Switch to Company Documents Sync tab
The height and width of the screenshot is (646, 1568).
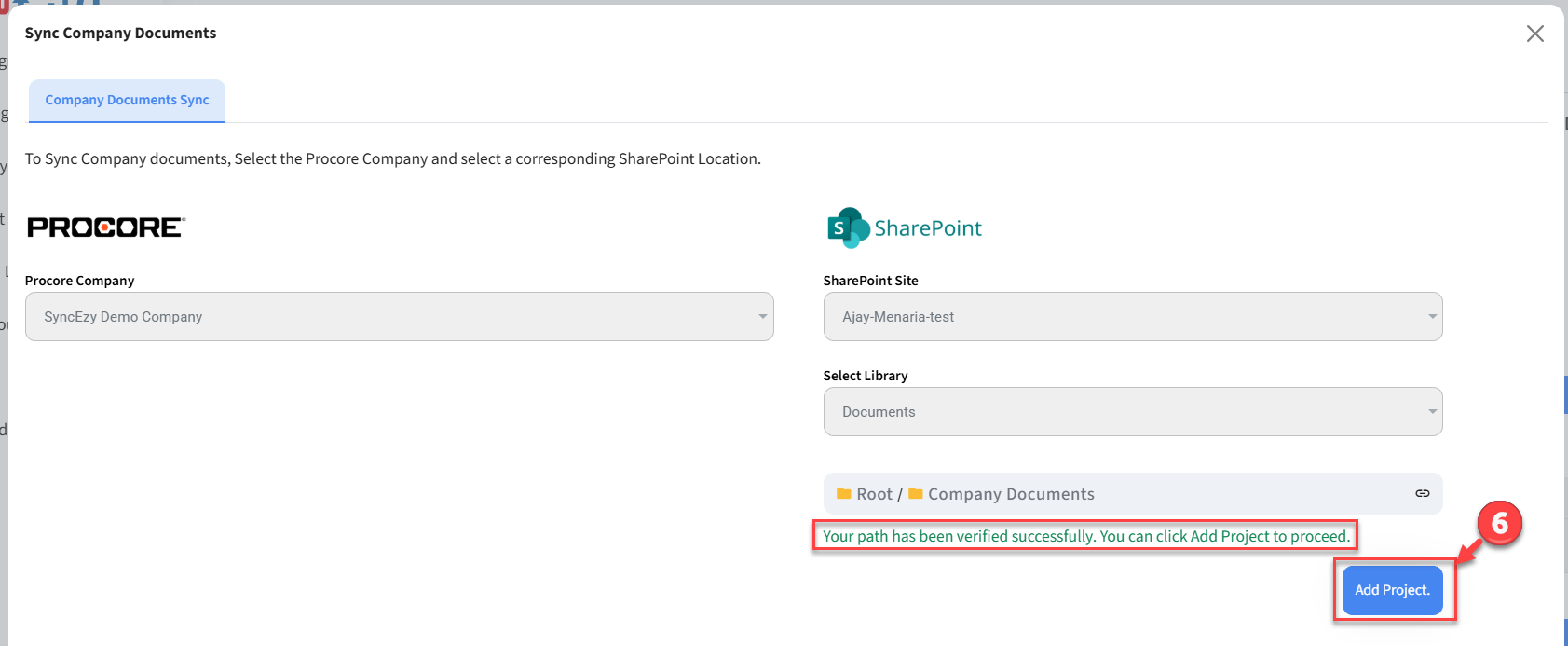127,101
